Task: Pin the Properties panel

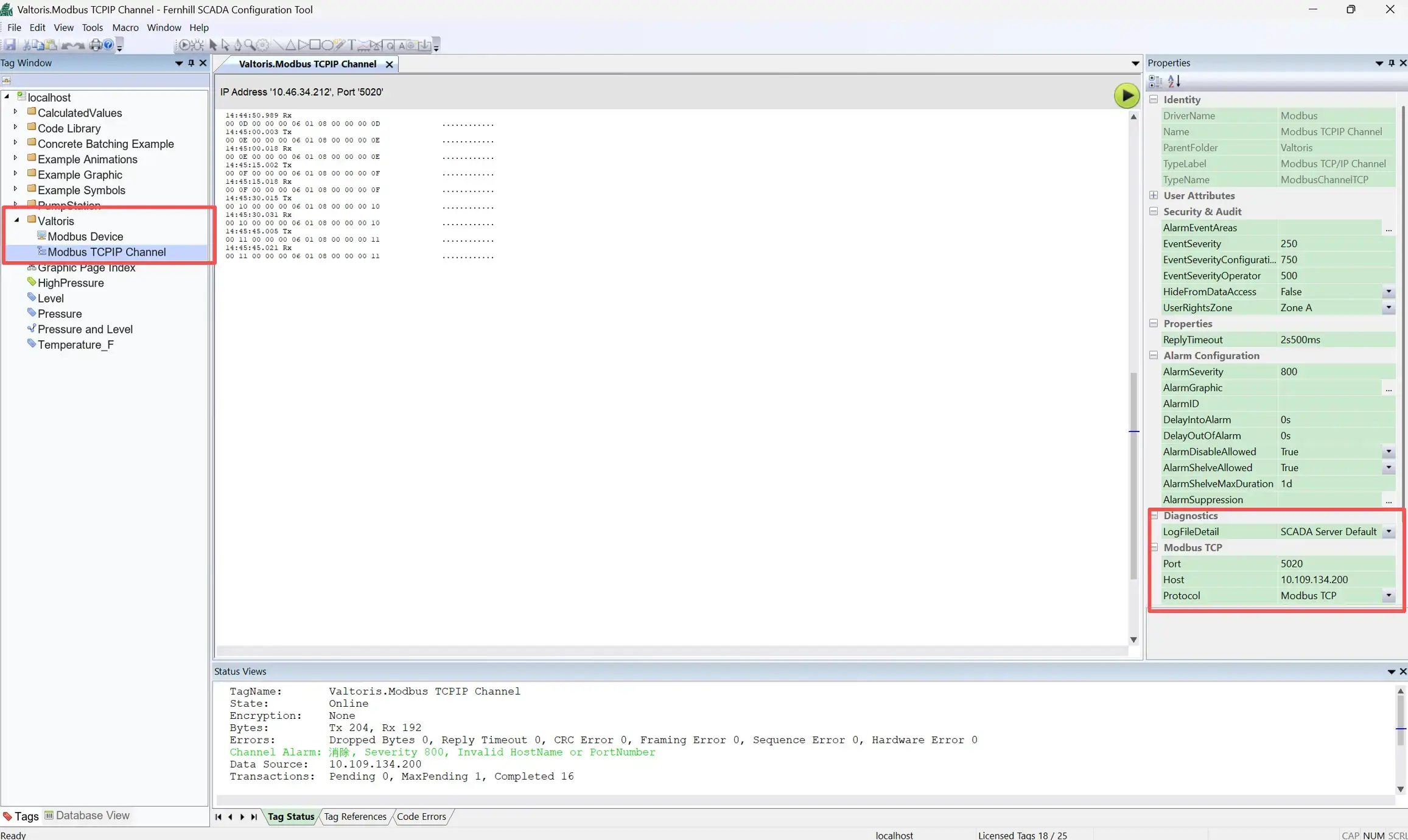Action: [x=1392, y=63]
